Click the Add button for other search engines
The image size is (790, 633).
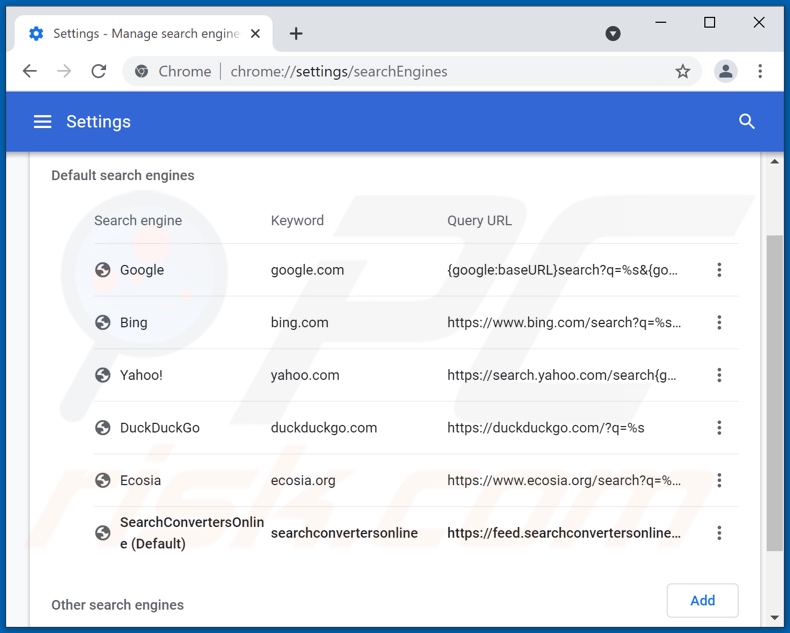(x=702, y=600)
